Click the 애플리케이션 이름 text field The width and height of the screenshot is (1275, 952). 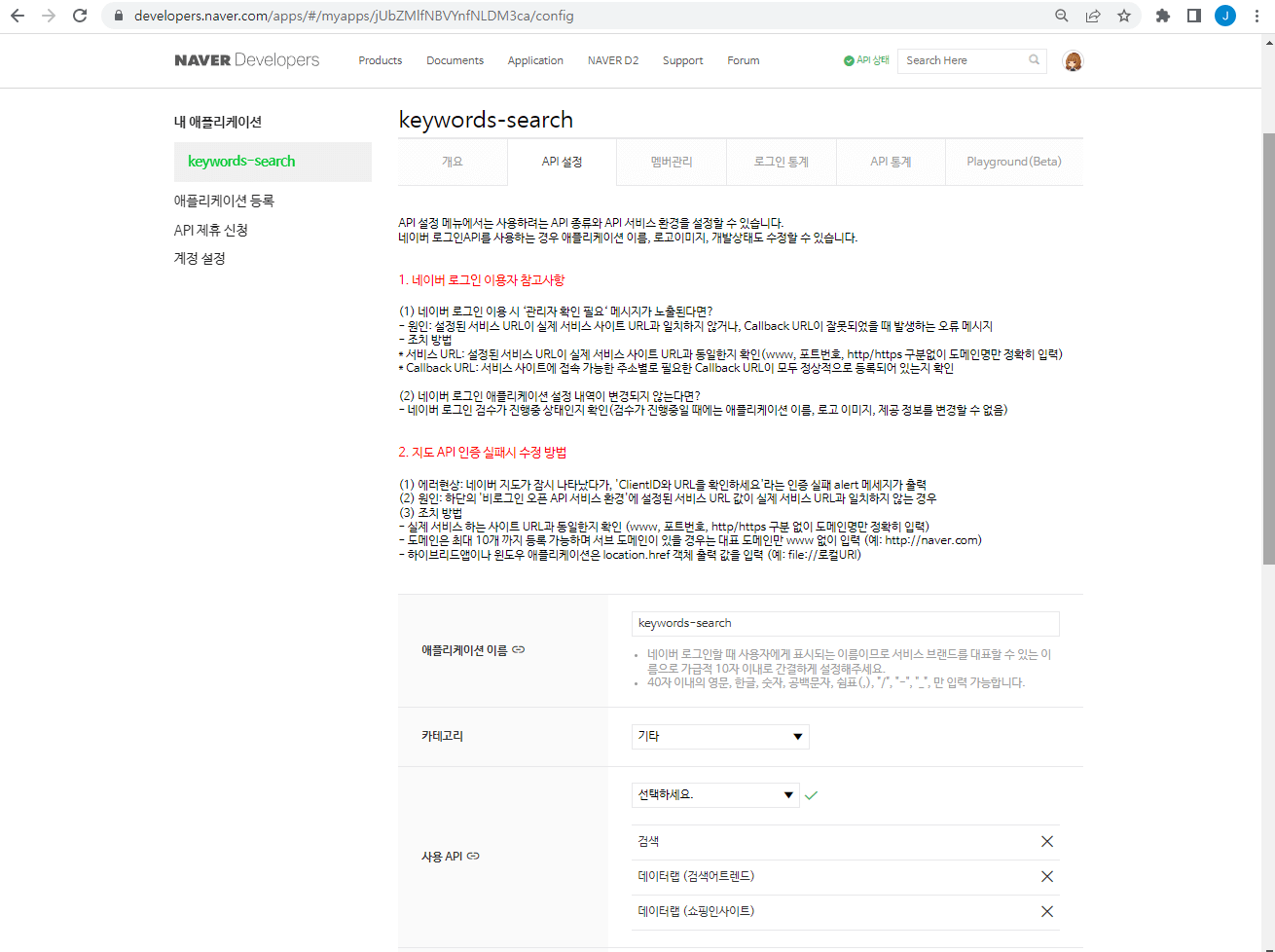pos(845,623)
